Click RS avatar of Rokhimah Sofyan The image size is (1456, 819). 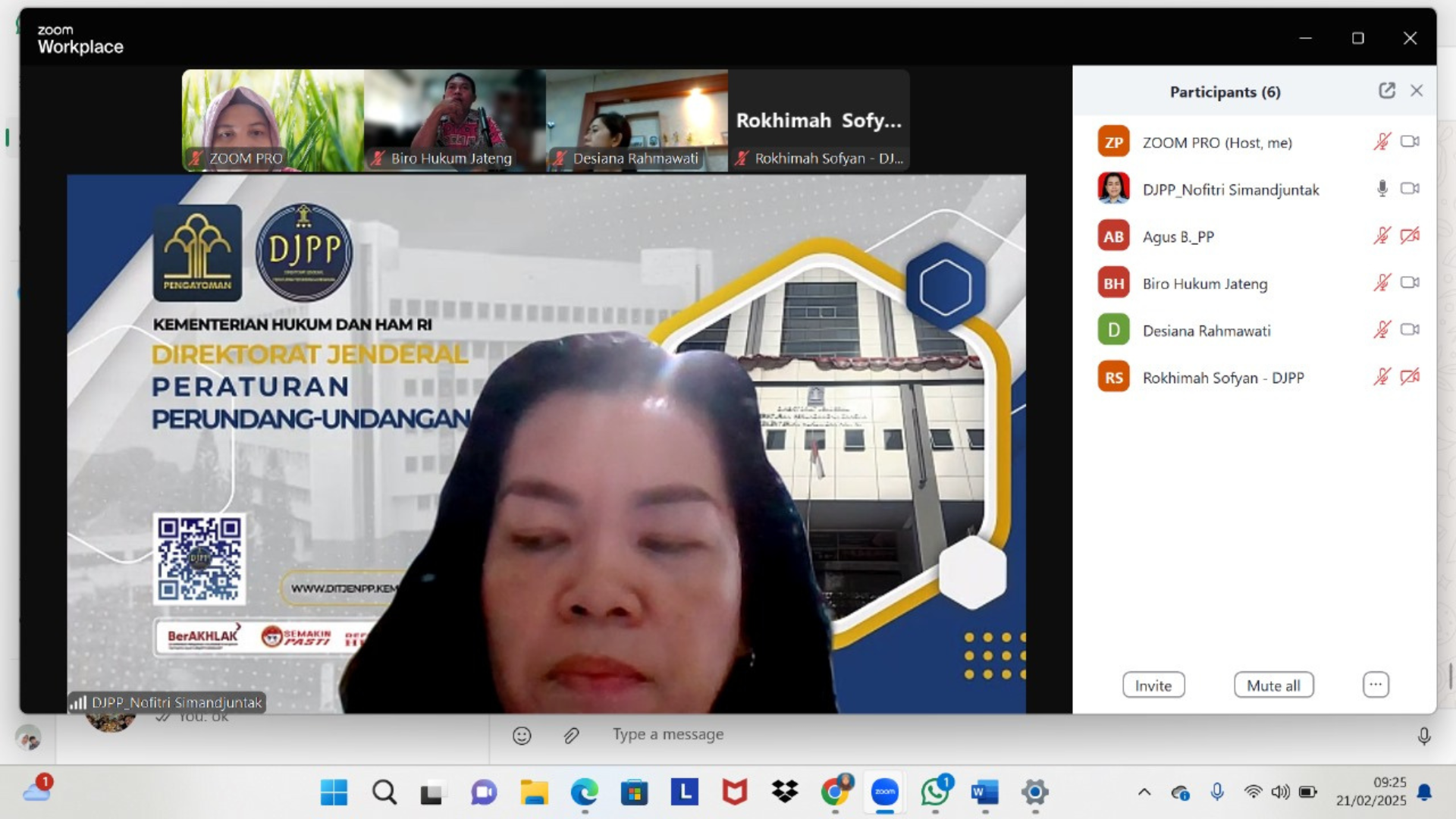point(1113,377)
